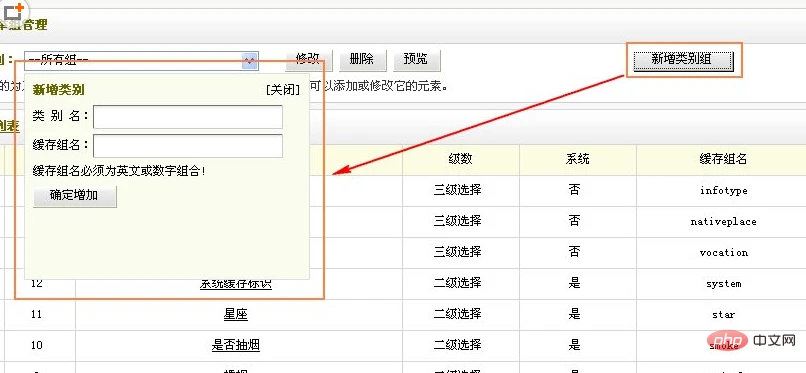Select the infotype cache name cell
Viewport: 806px width, 373px height.
[723, 191]
